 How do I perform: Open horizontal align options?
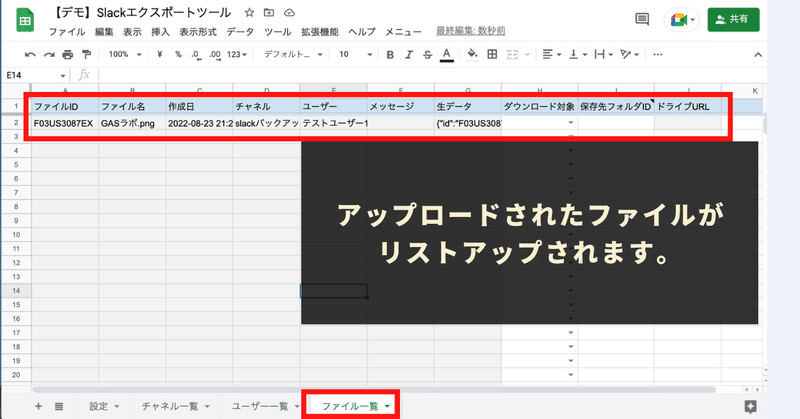(551, 54)
